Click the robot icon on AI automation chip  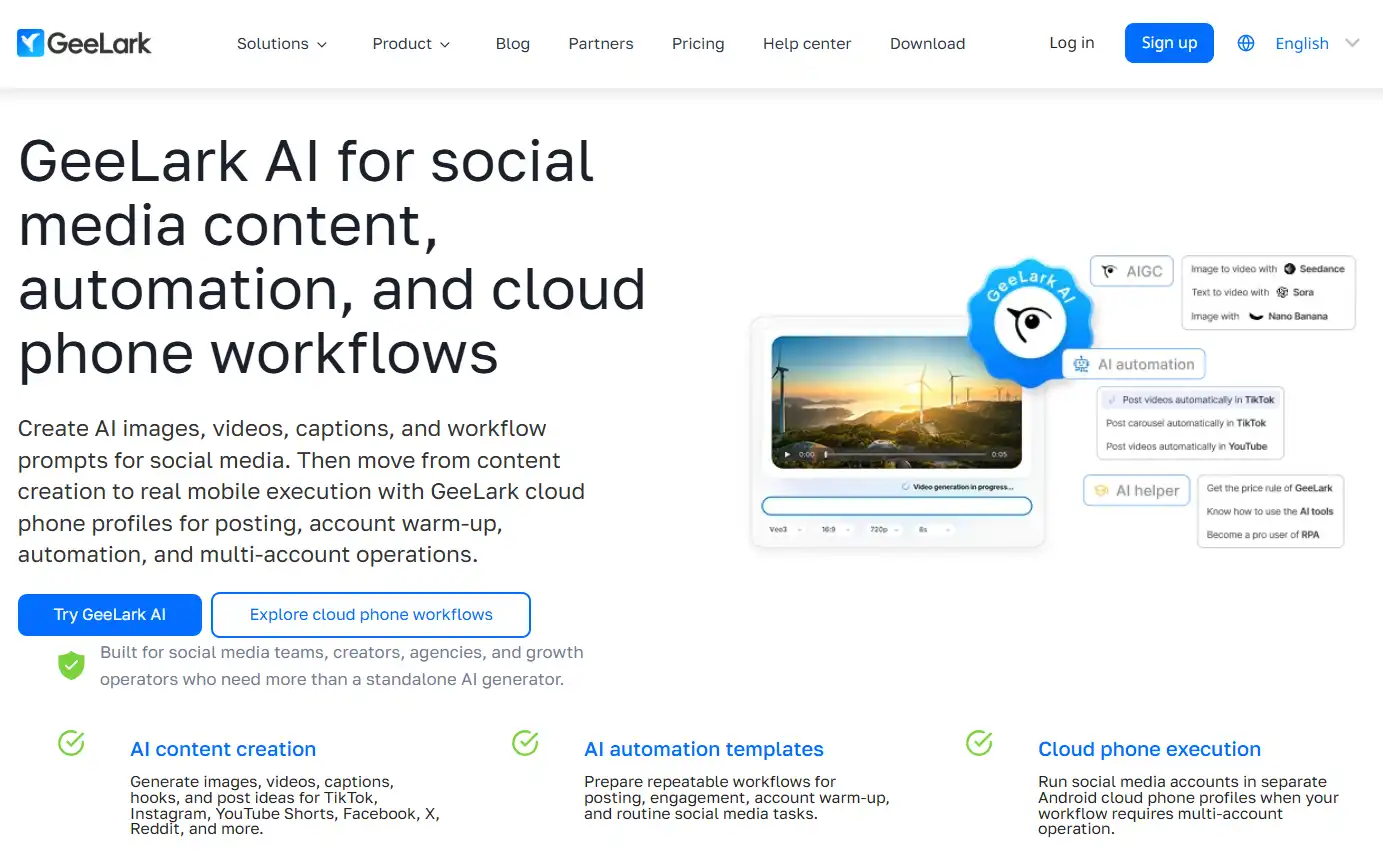click(x=1081, y=365)
